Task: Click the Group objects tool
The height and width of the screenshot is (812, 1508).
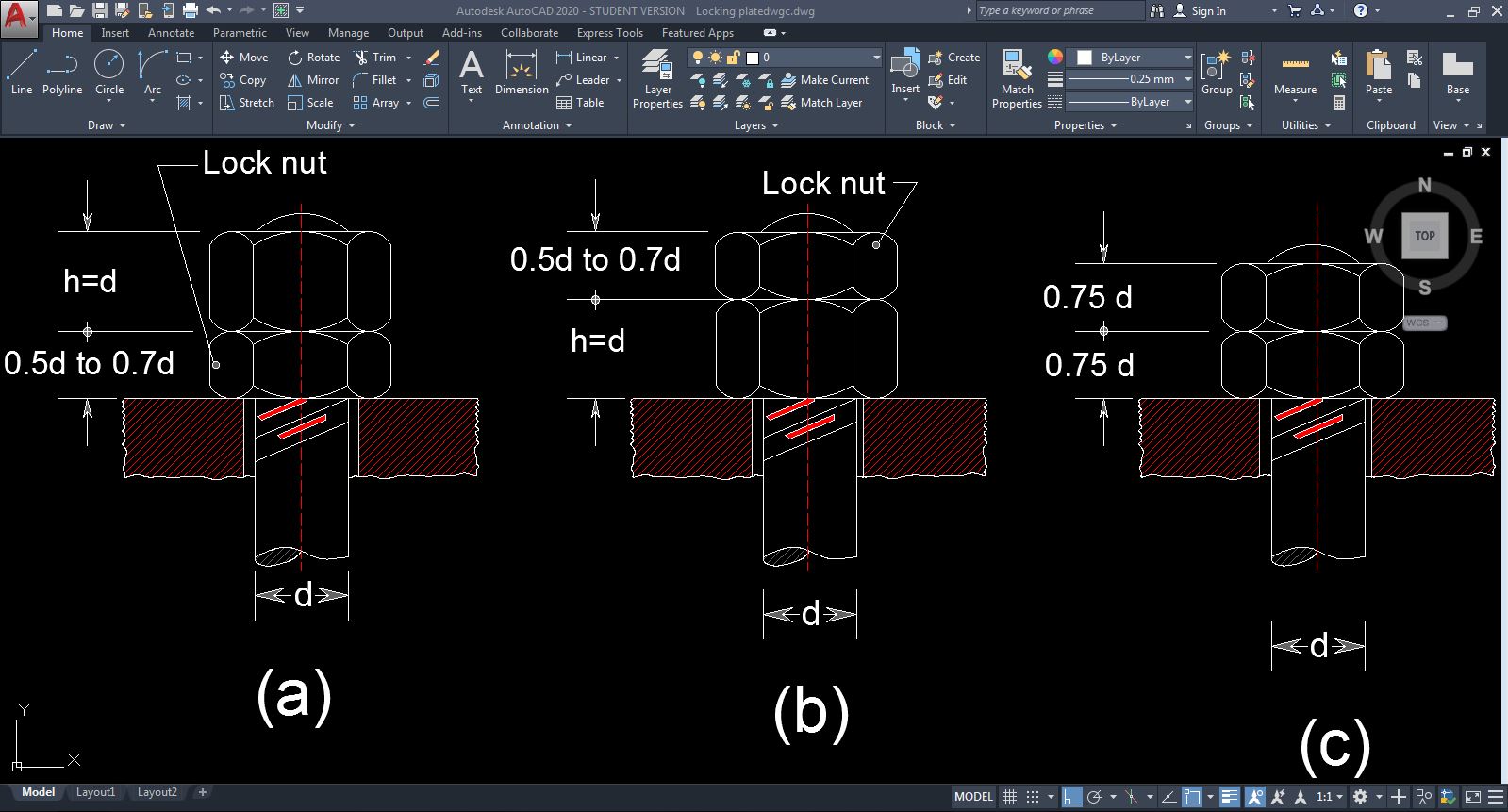Action: click(1217, 72)
